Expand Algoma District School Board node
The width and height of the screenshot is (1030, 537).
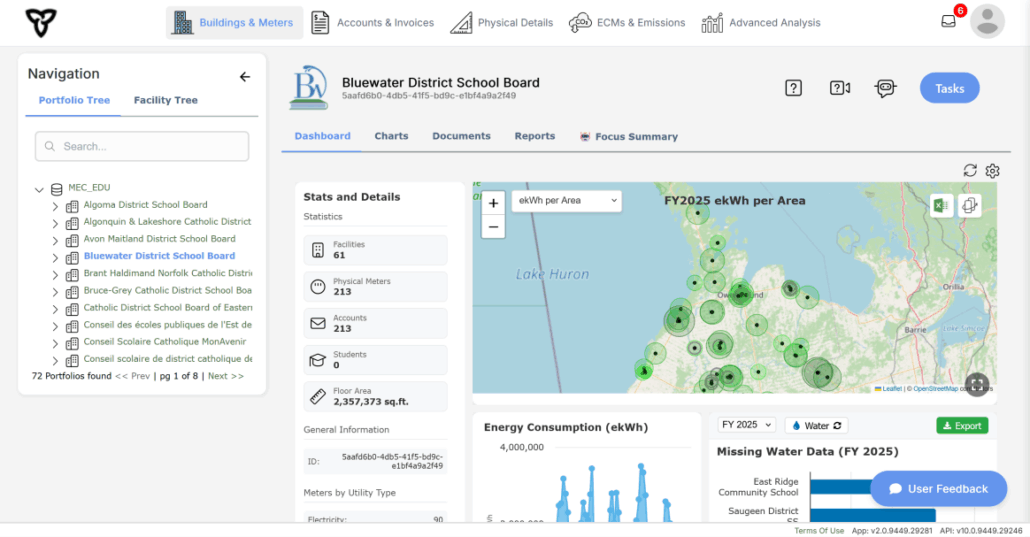(x=55, y=206)
